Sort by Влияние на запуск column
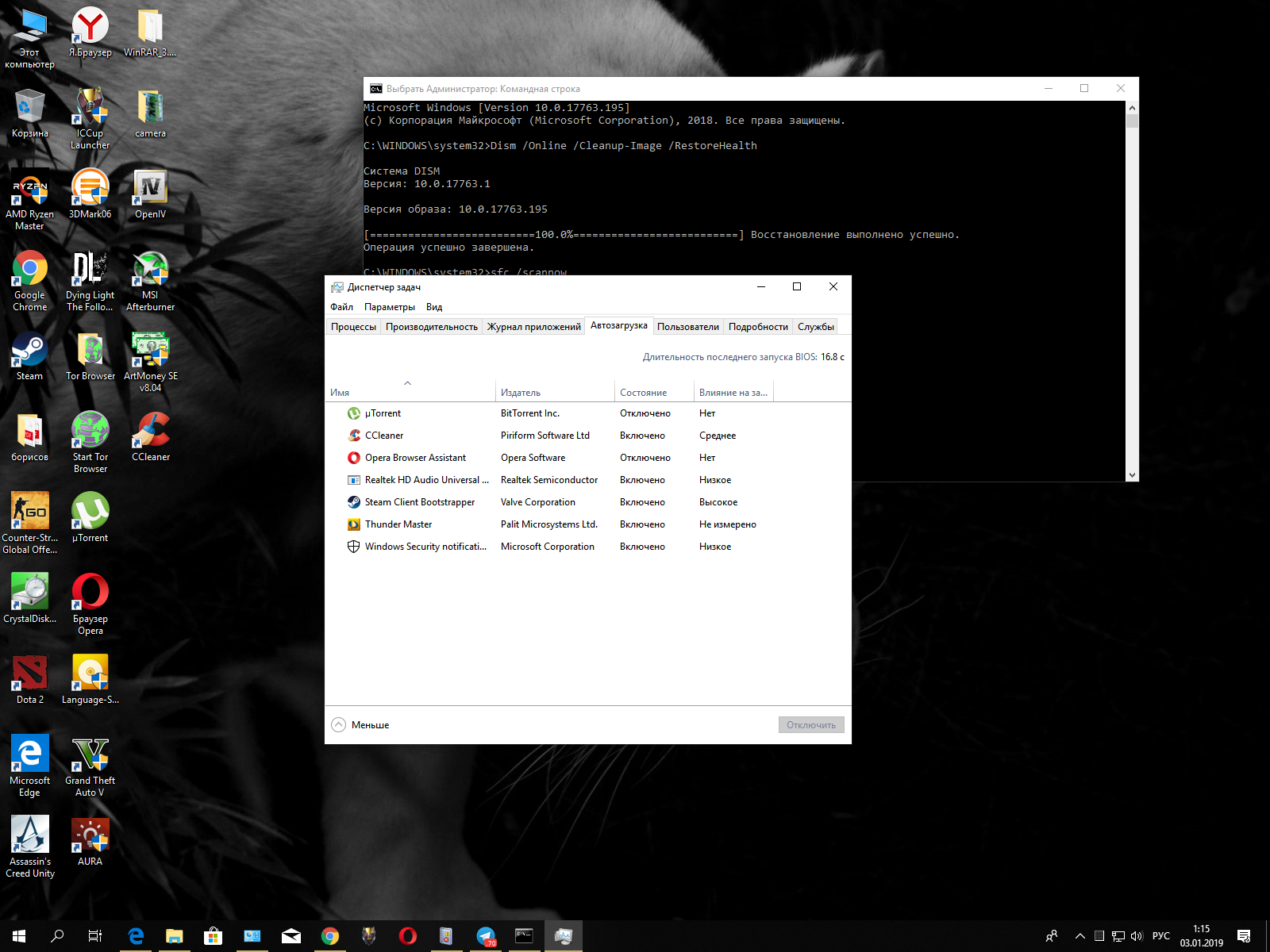Image resolution: width=1270 pixels, height=952 pixels. click(733, 392)
